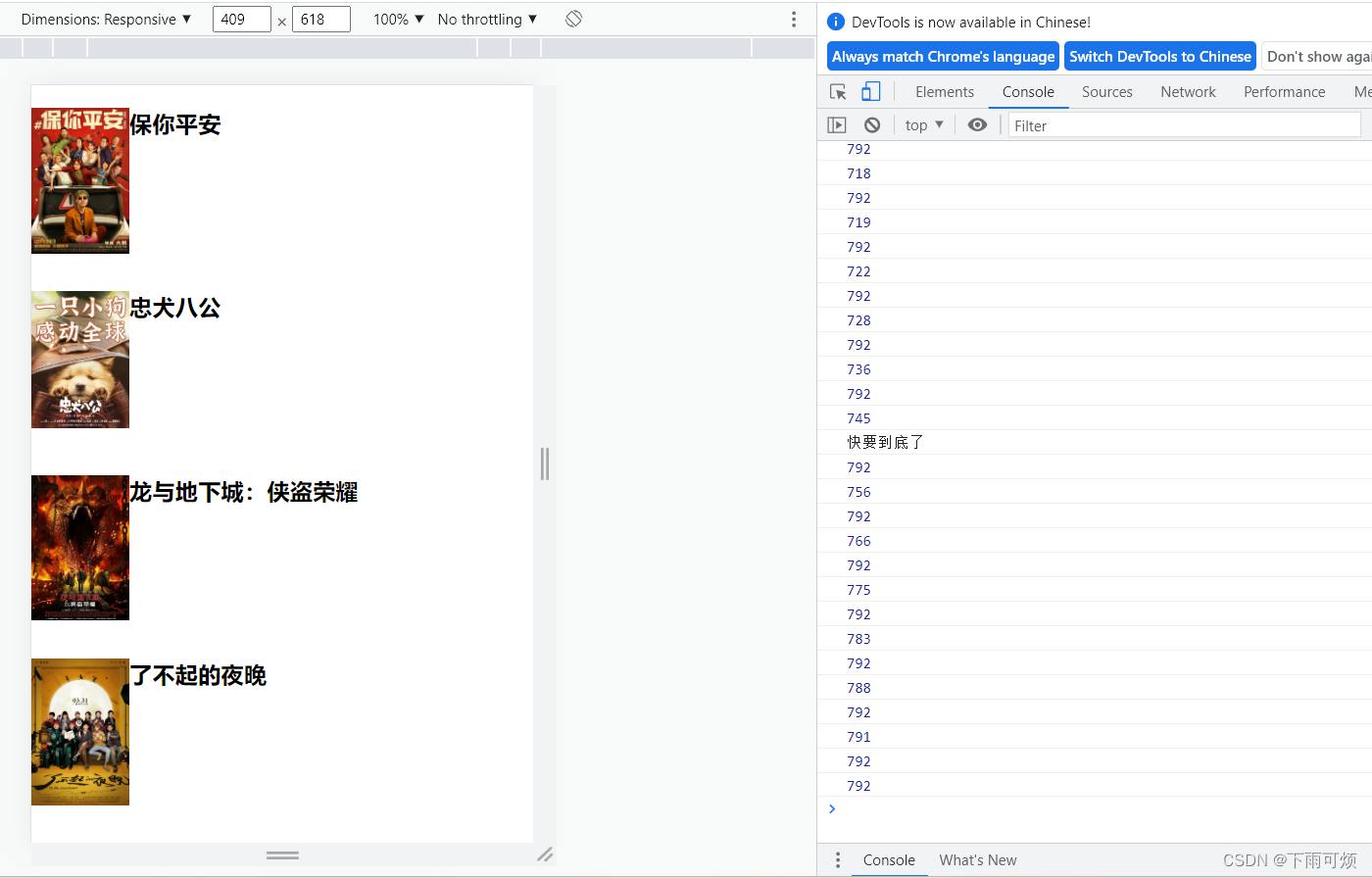Open the device toolbar more options menu

click(794, 20)
